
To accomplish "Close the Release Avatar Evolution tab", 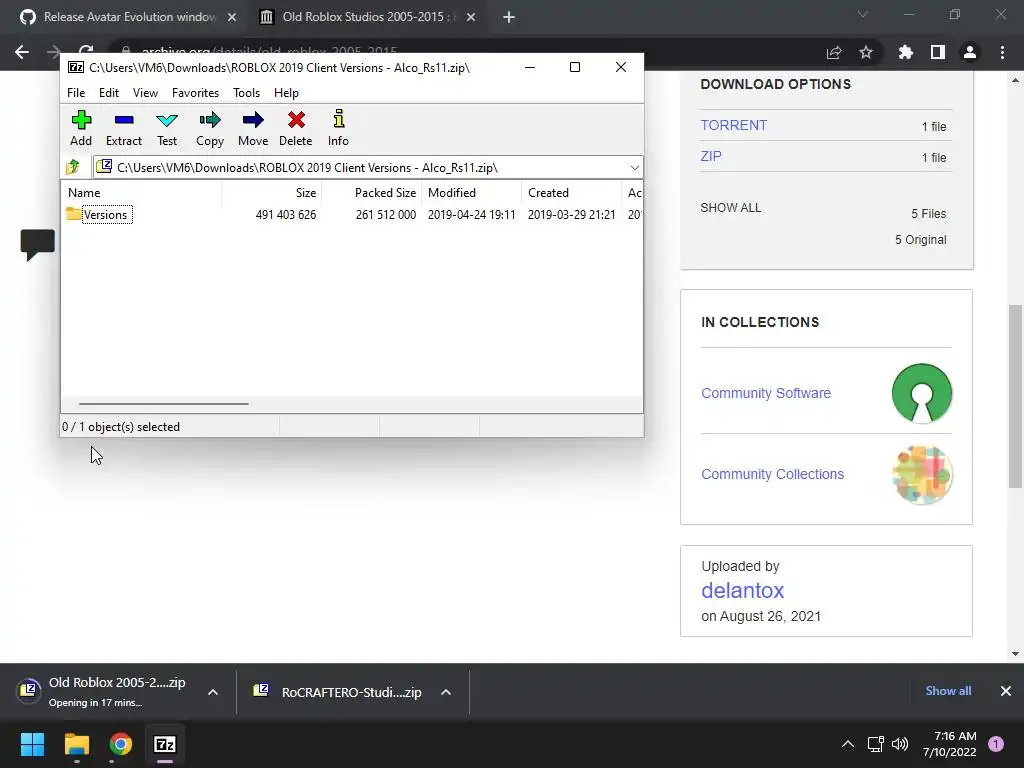I will pos(232,18).
